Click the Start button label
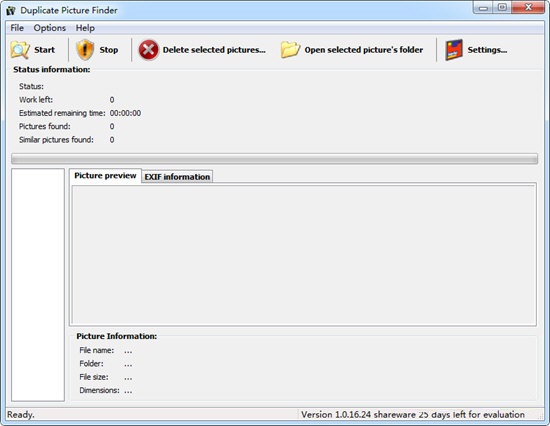This screenshot has height=426, width=550. click(x=45, y=50)
